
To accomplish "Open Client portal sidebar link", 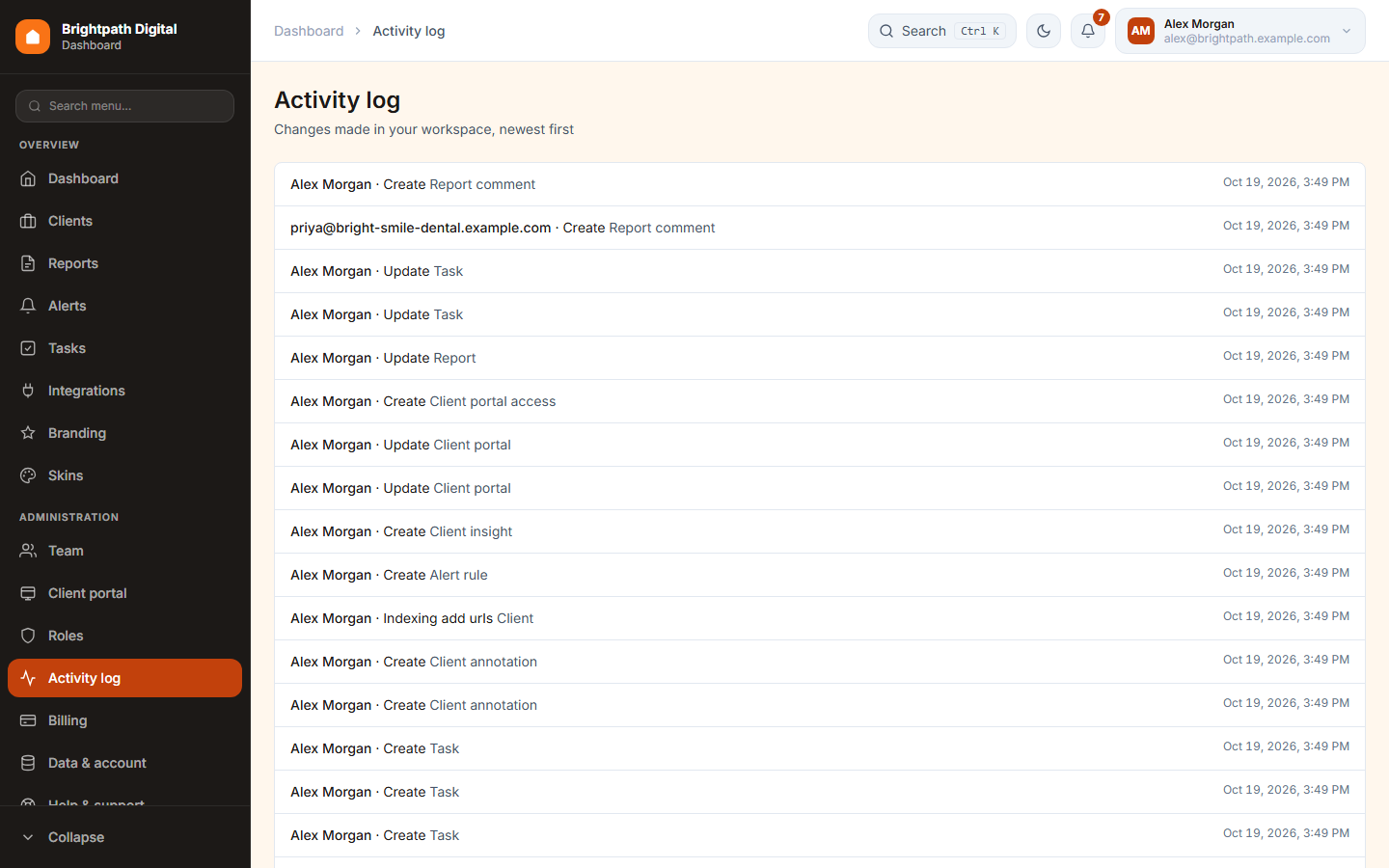I will pyautogui.click(x=124, y=593).
